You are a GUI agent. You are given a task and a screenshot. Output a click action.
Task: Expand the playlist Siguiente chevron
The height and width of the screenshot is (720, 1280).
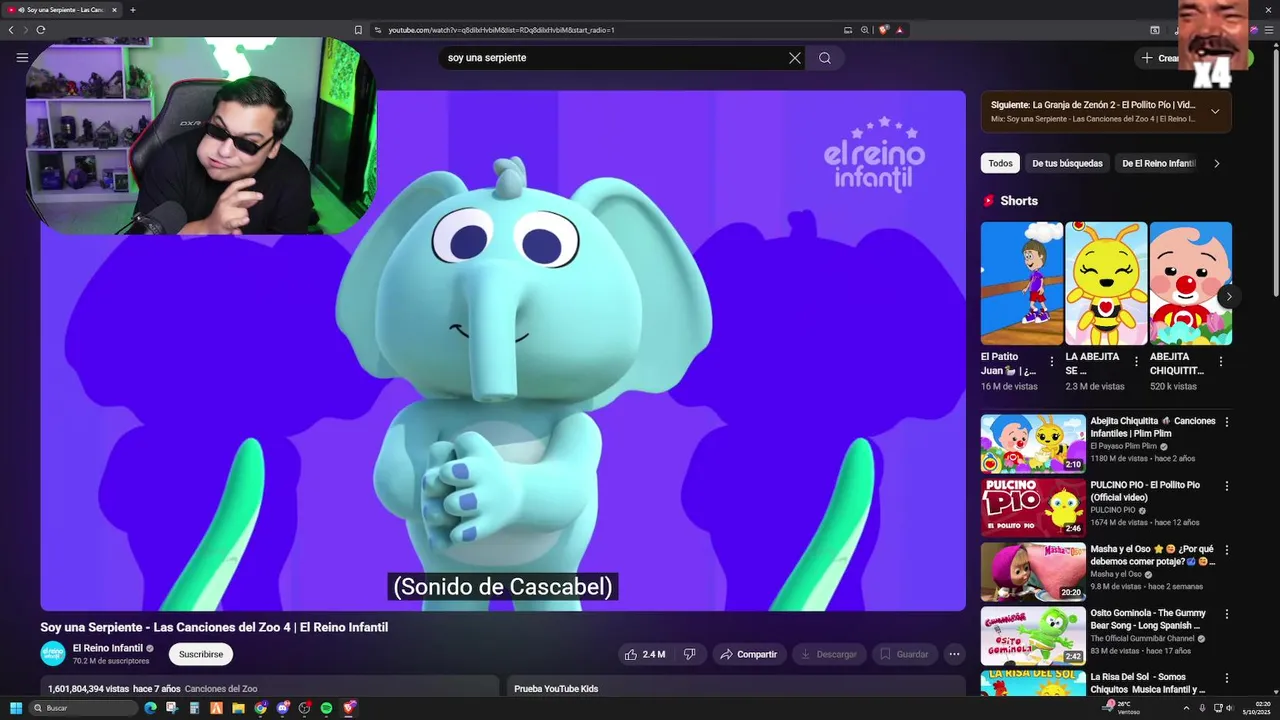1215,111
